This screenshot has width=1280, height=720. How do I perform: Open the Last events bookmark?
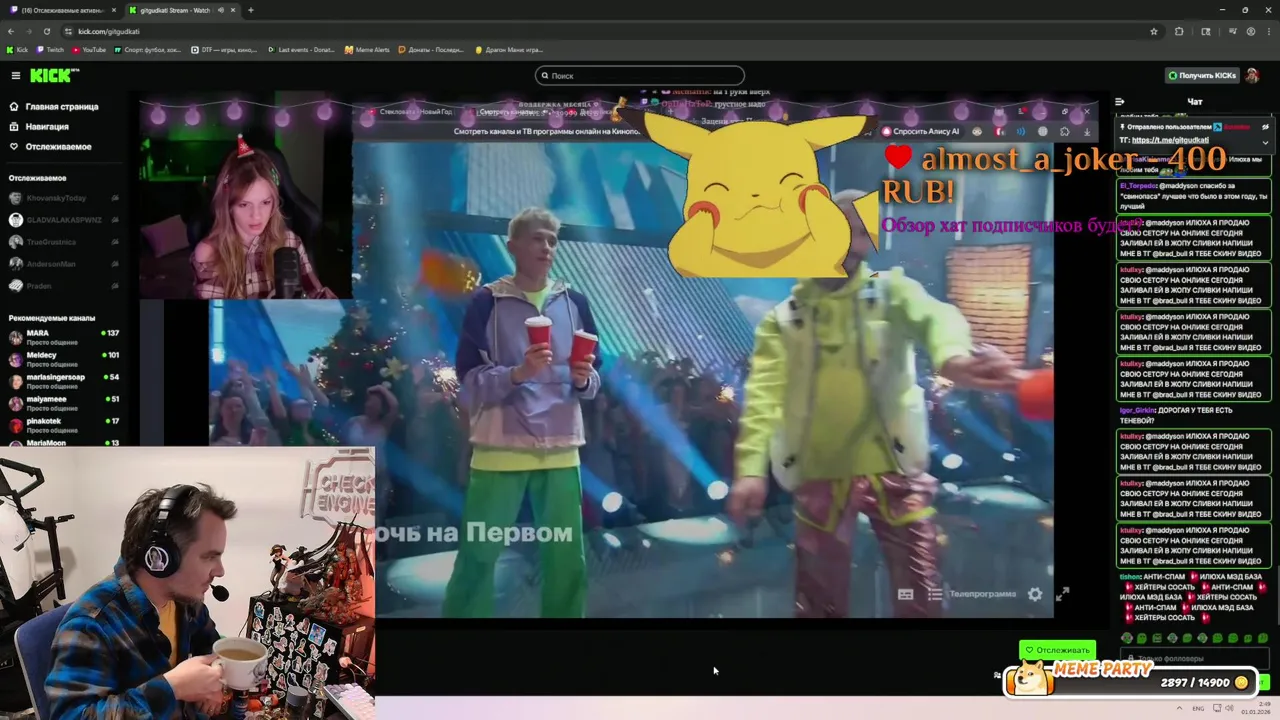click(301, 49)
